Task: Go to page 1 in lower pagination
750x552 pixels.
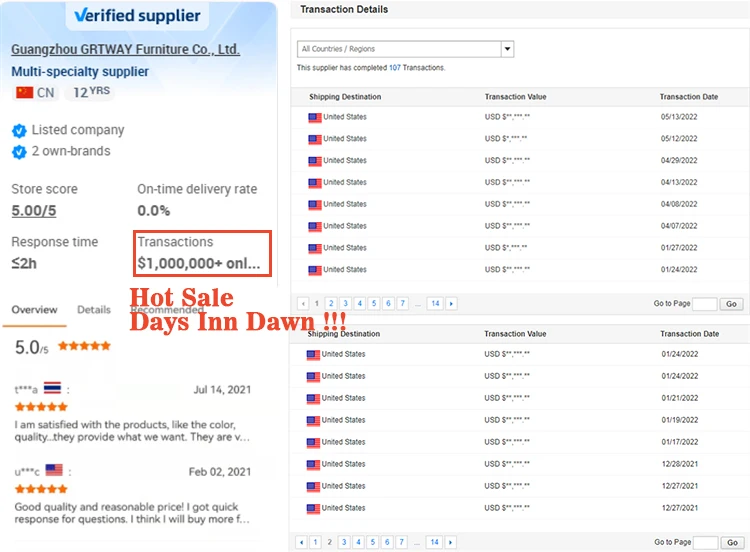Action: pos(315,542)
